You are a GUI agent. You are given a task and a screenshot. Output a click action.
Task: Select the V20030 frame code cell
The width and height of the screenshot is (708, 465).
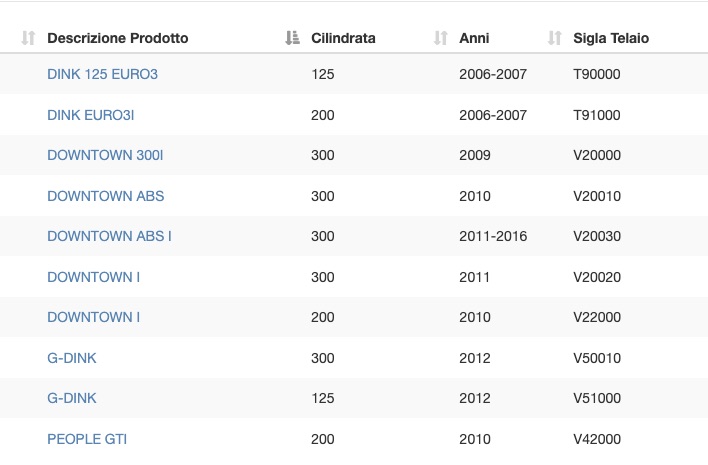(x=597, y=236)
